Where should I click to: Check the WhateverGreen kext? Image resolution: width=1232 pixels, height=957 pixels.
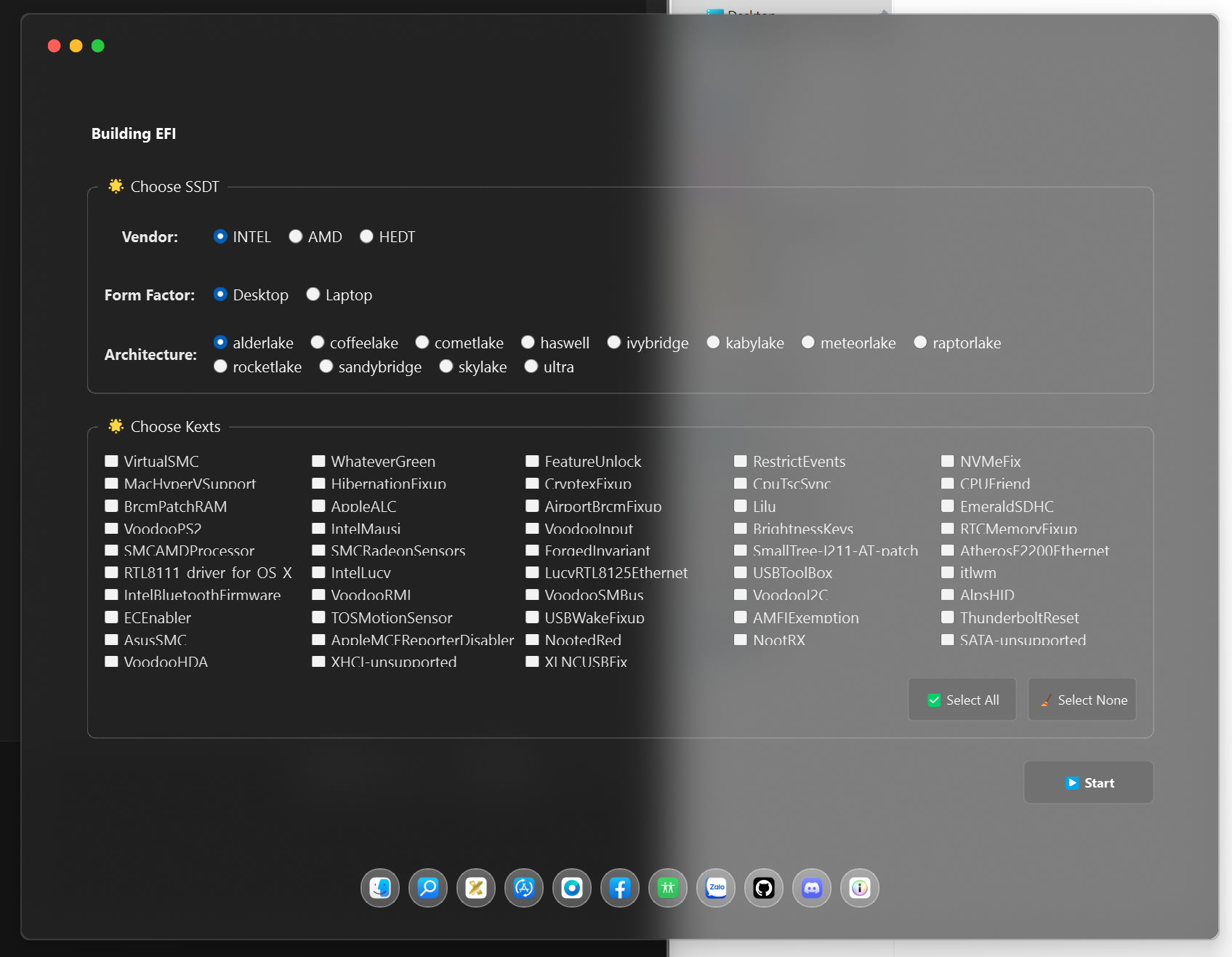(x=318, y=461)
